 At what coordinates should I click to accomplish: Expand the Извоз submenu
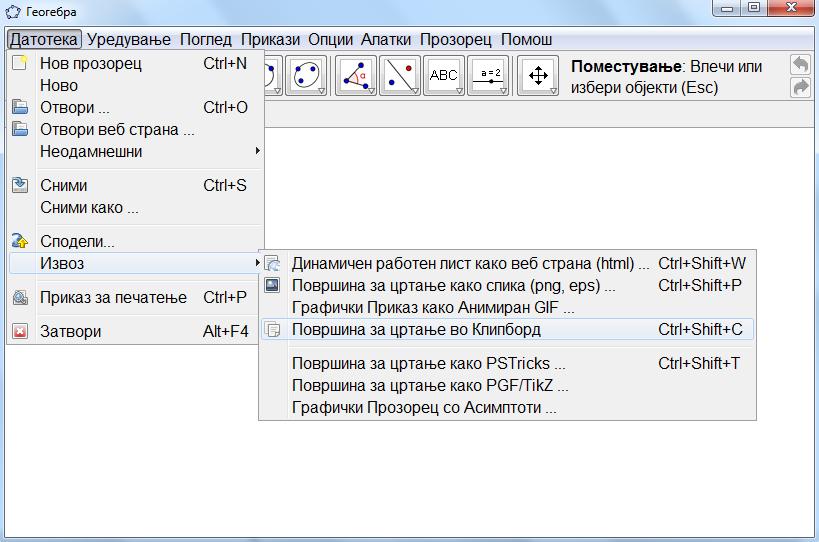pyautogui.click(x=136, y=263)
